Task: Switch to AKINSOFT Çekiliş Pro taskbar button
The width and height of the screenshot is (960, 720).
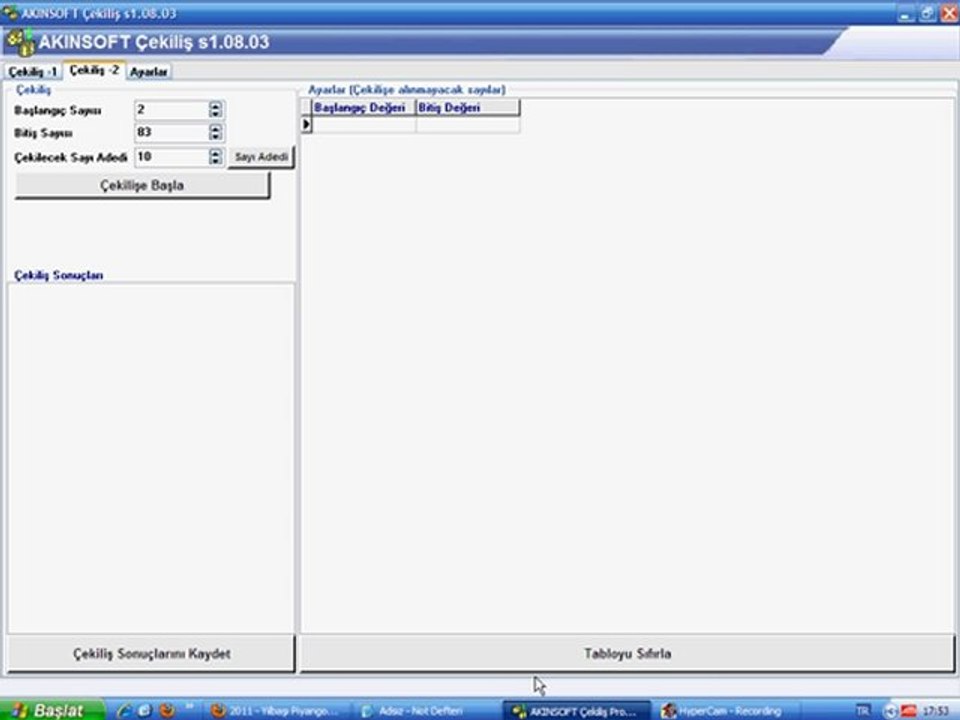Action: 577,711
